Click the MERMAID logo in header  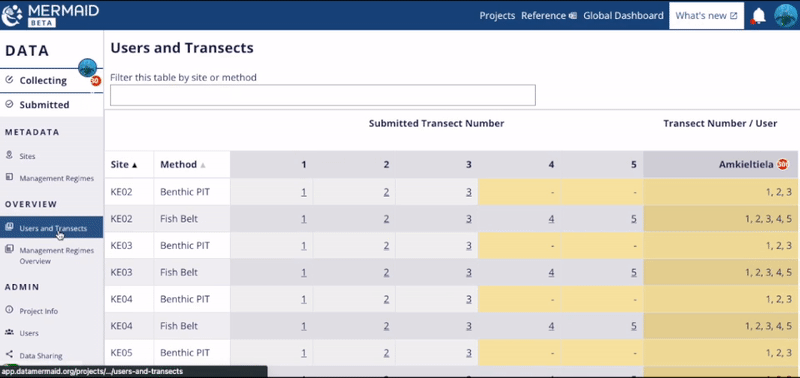[x=50, y=15]
